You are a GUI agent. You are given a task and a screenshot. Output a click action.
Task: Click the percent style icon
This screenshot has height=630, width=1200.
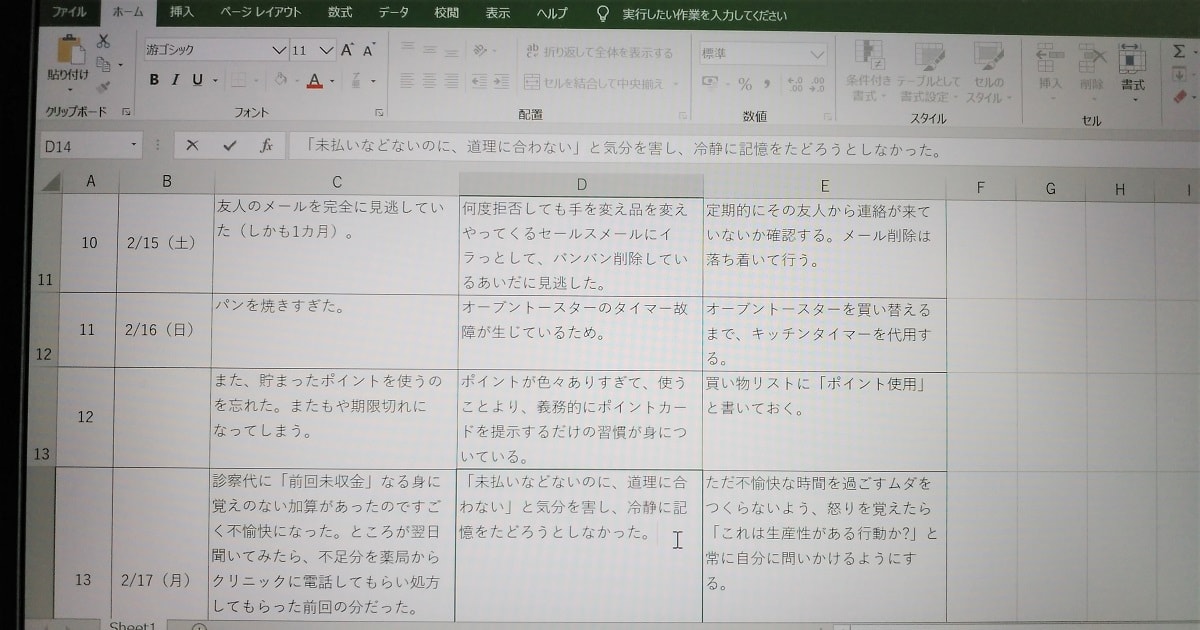[745, 84]
